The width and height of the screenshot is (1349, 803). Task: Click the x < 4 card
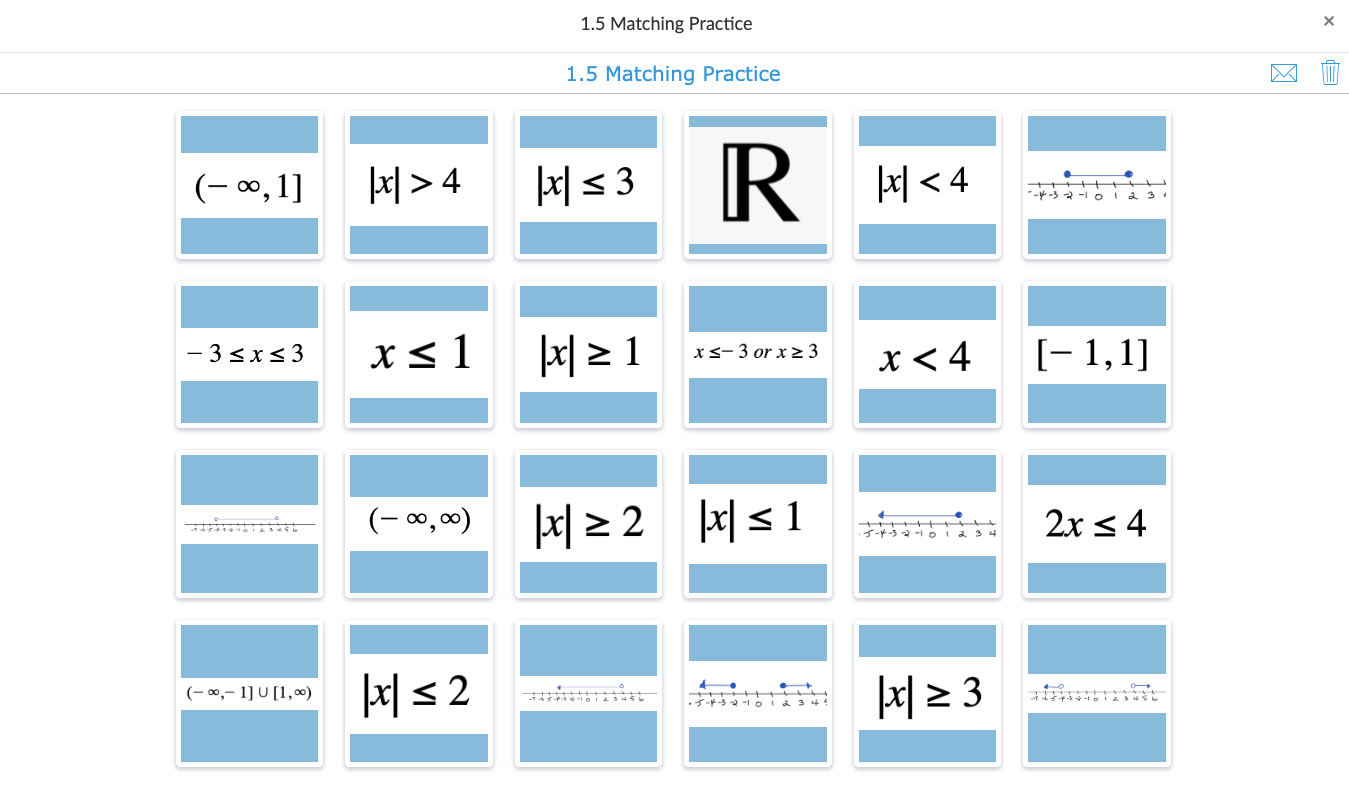point(927,354)
